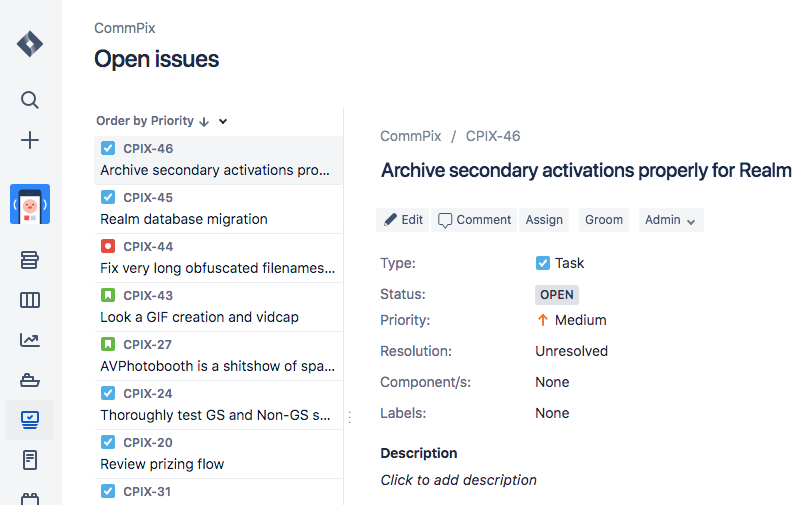
Task: Click the Groom button
Action: (604, 220)
